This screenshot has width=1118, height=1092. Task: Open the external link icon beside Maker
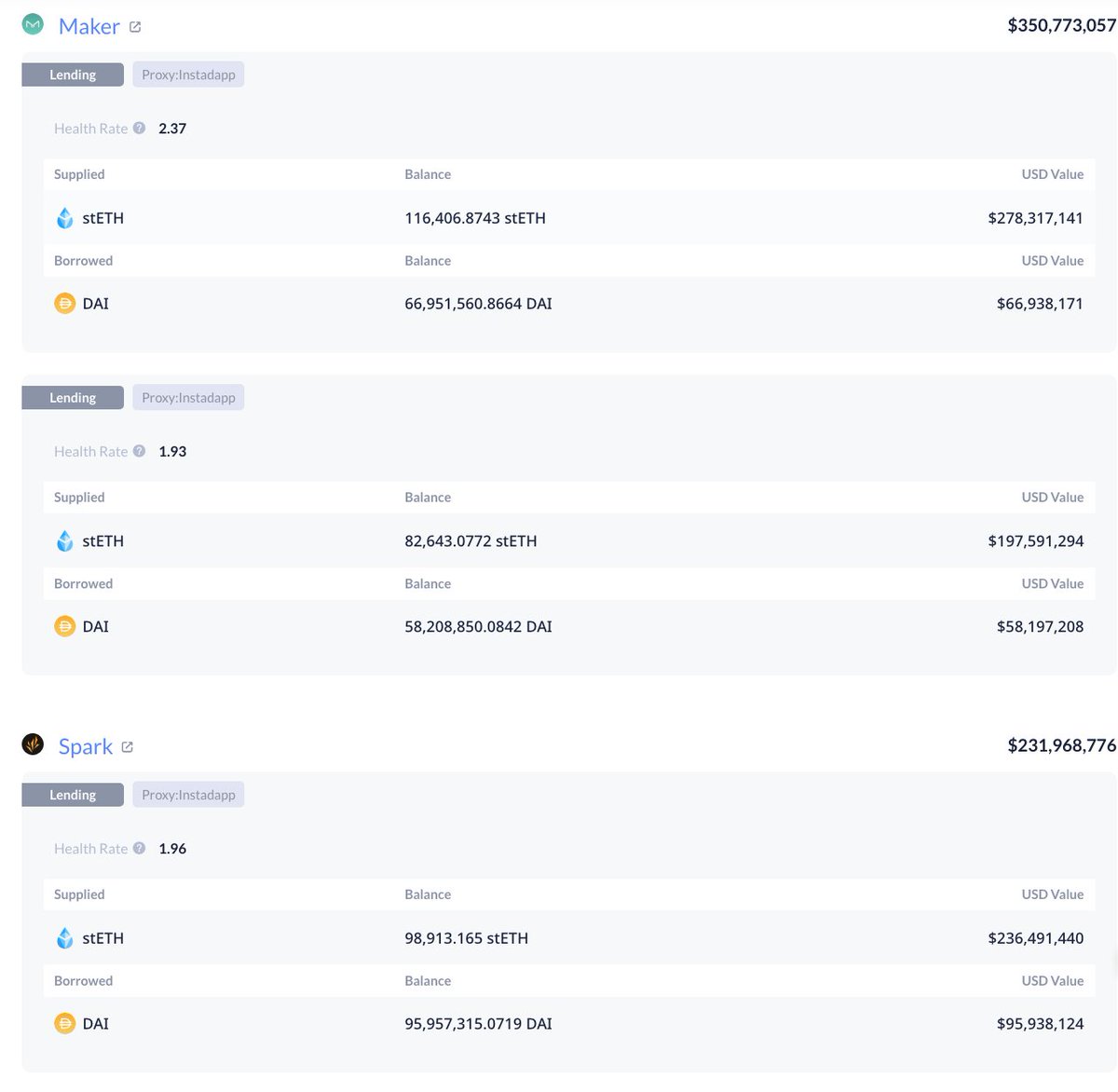click(135, 27)
